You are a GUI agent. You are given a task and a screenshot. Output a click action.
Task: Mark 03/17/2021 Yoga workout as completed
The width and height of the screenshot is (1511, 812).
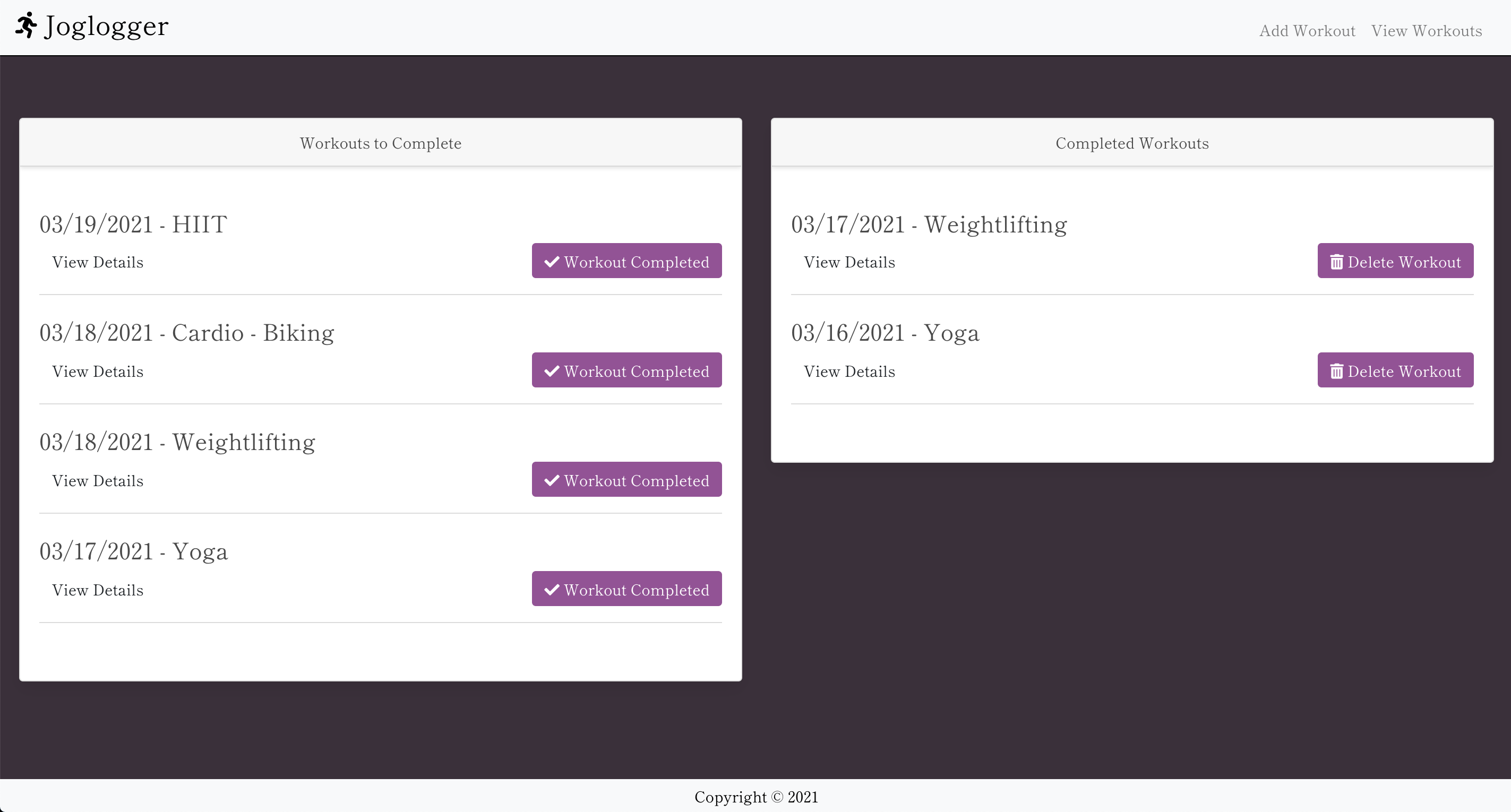pos(626,589)
